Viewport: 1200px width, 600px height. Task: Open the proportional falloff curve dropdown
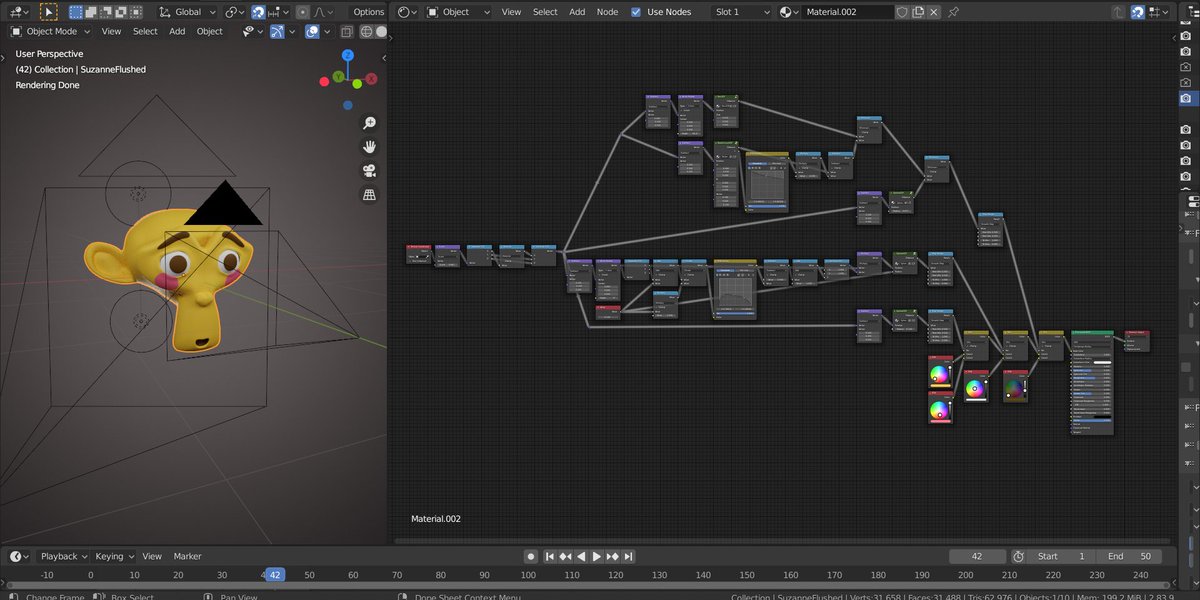point(323,12)
